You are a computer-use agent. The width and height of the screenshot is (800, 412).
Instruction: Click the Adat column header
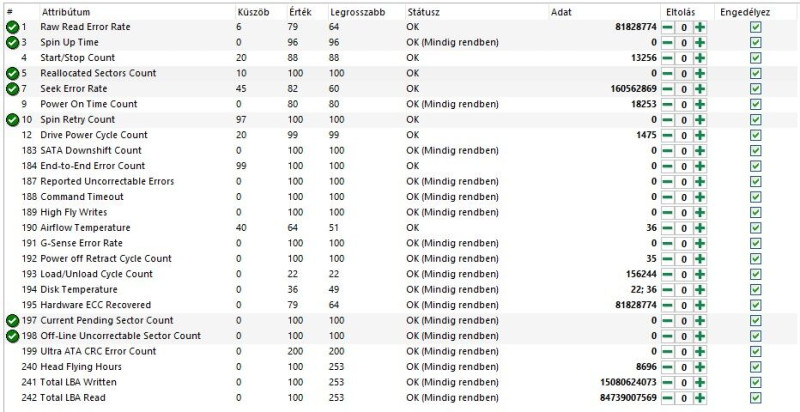coord(562,11)
